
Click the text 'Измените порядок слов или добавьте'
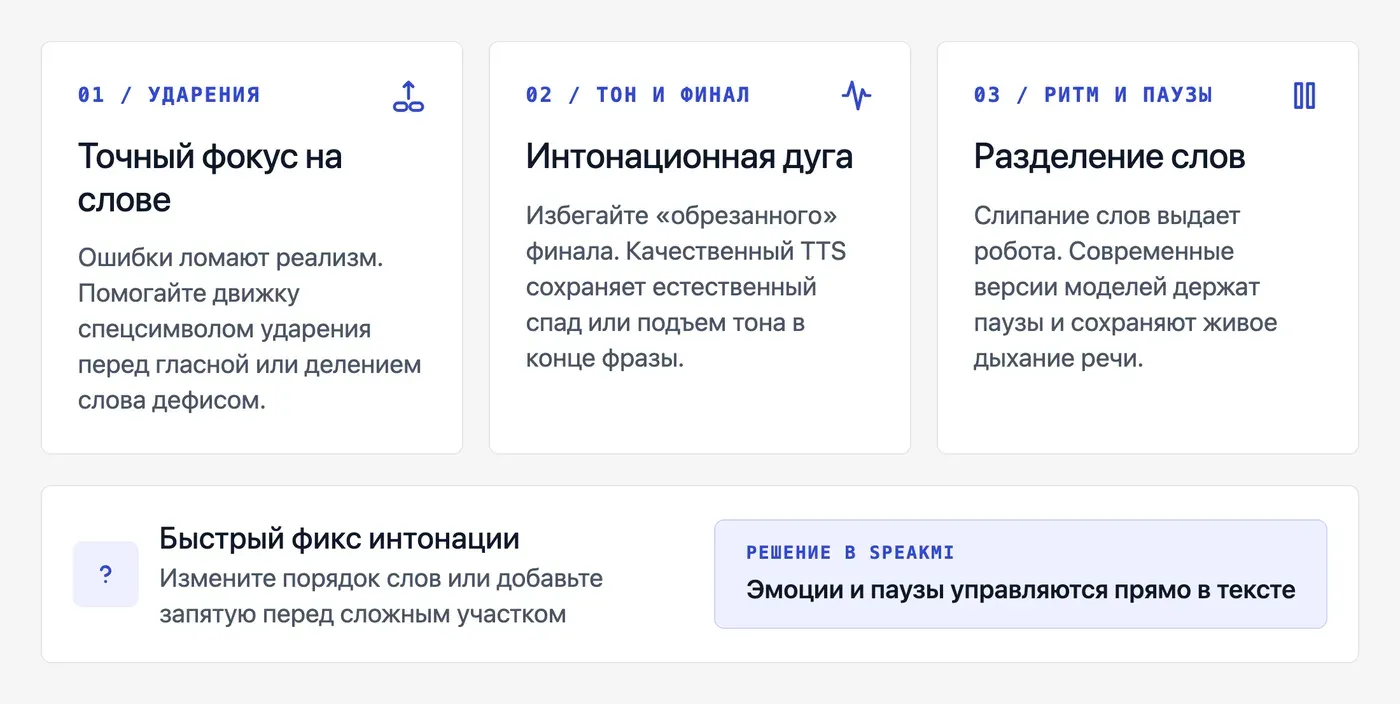381,579
